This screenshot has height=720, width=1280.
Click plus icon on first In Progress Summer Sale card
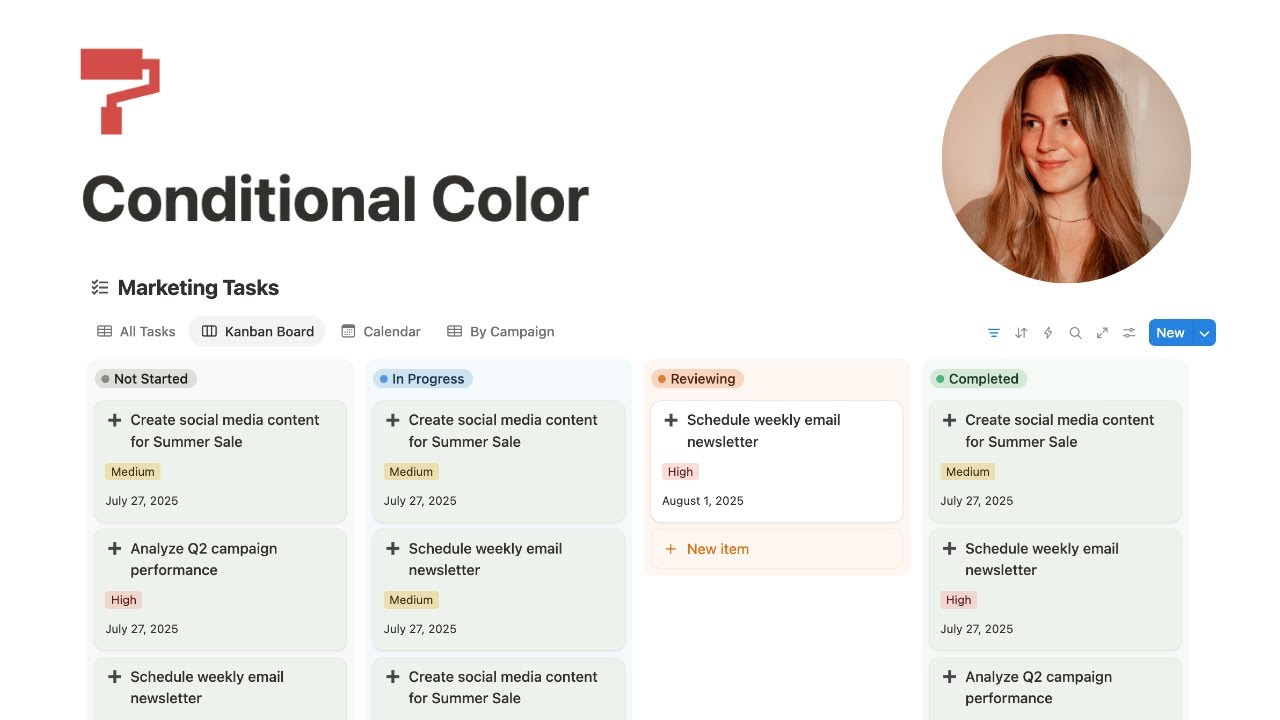(393, 420)
